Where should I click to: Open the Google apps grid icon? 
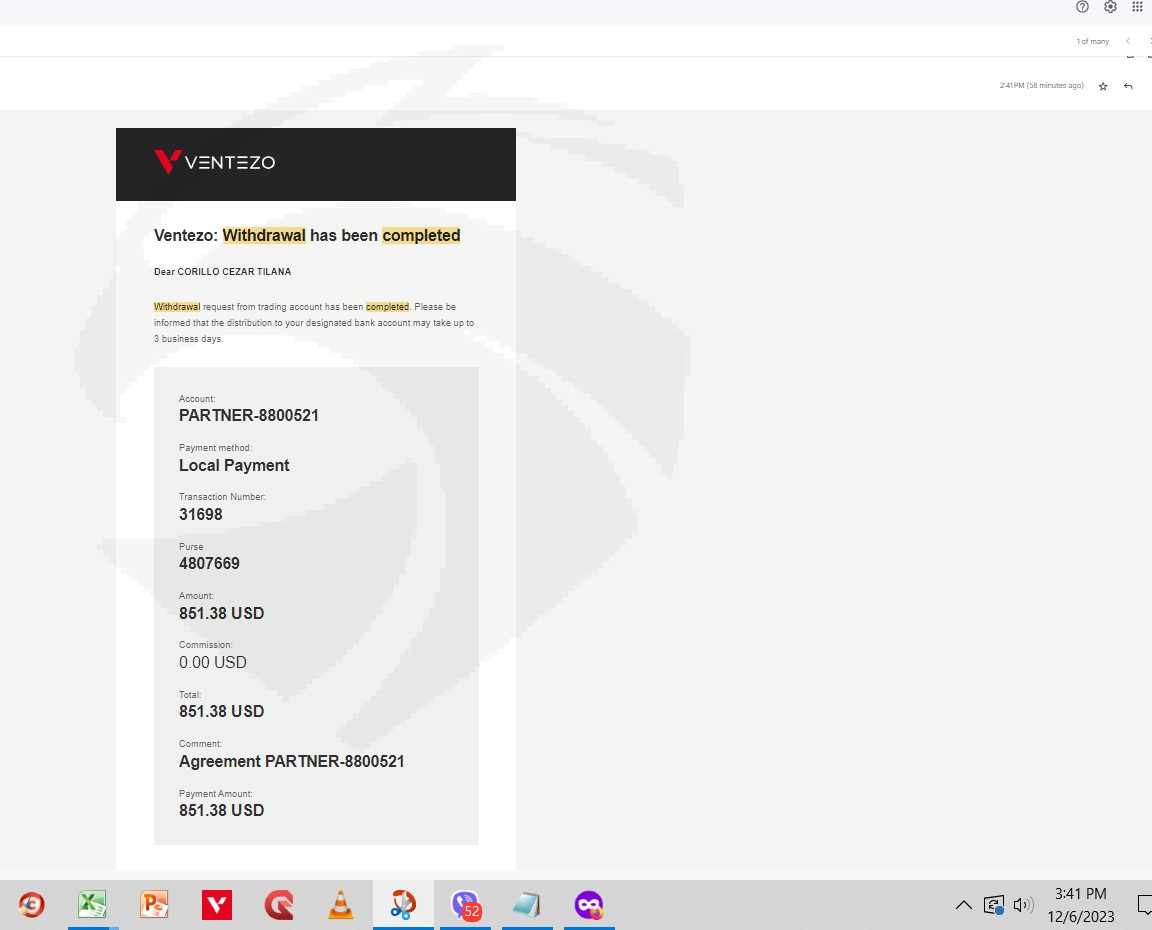coord(1137,7)
